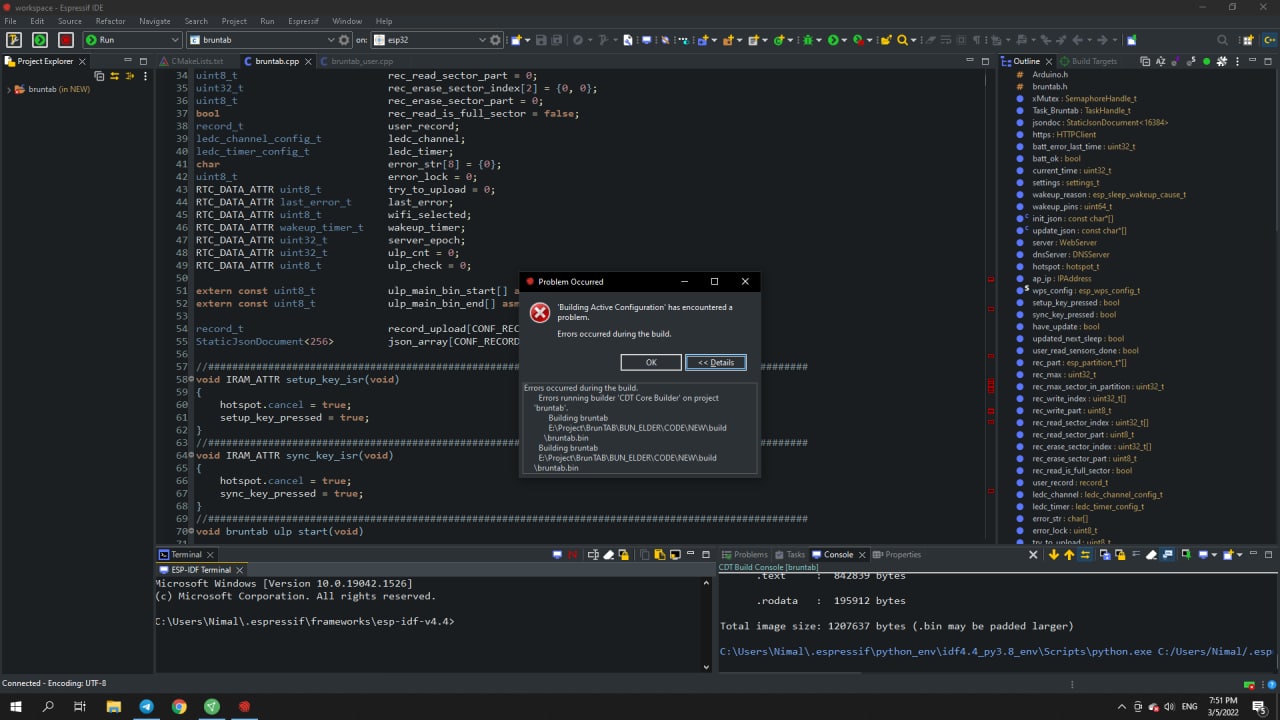Image resolution: width=1280 pixels, height=720 pixels.
Task: Click OK in the Problem Occurred dialog
Action: [651, 362]
